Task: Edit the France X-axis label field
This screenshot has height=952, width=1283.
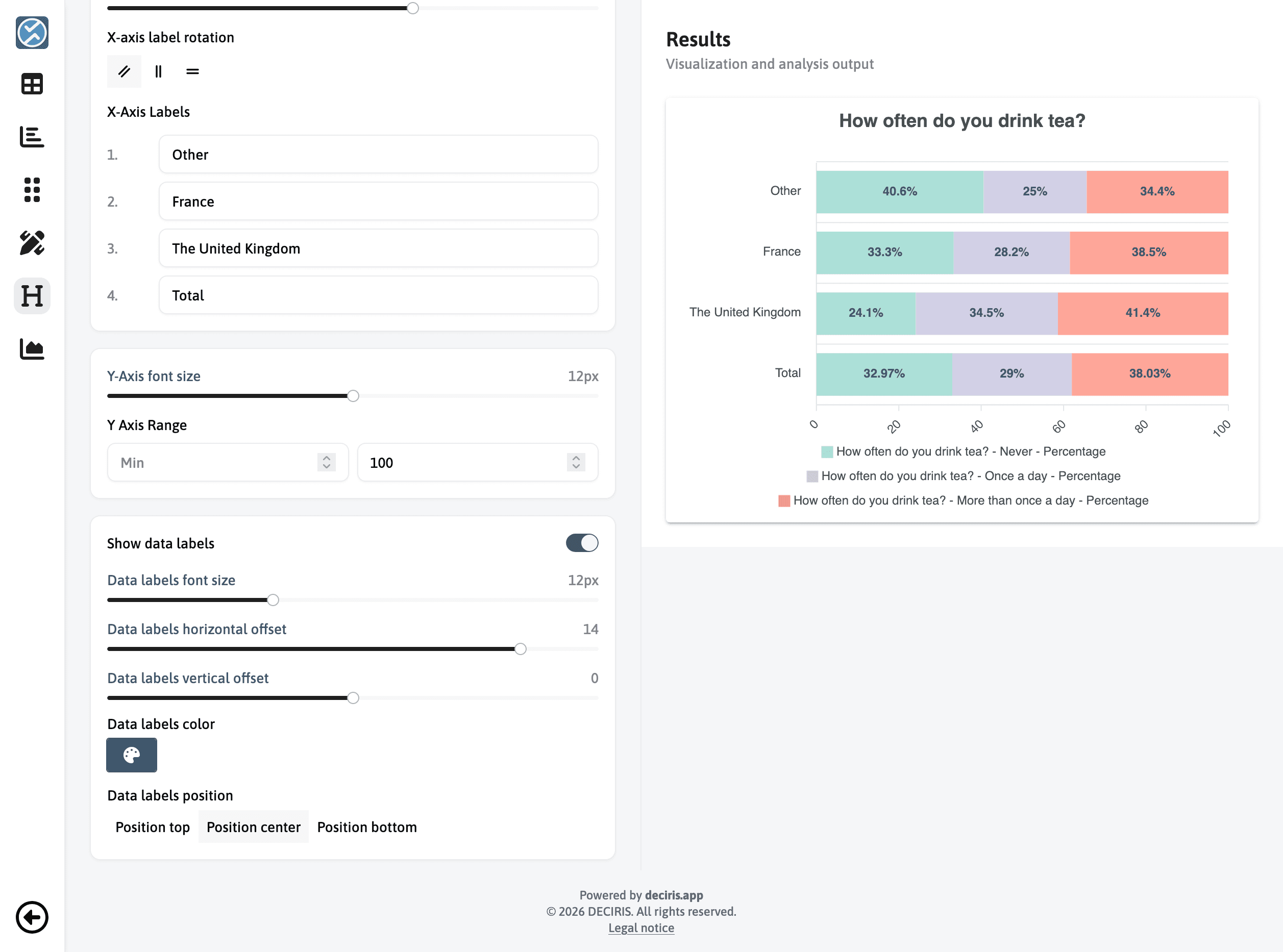Action: click(x=378, y=201)
